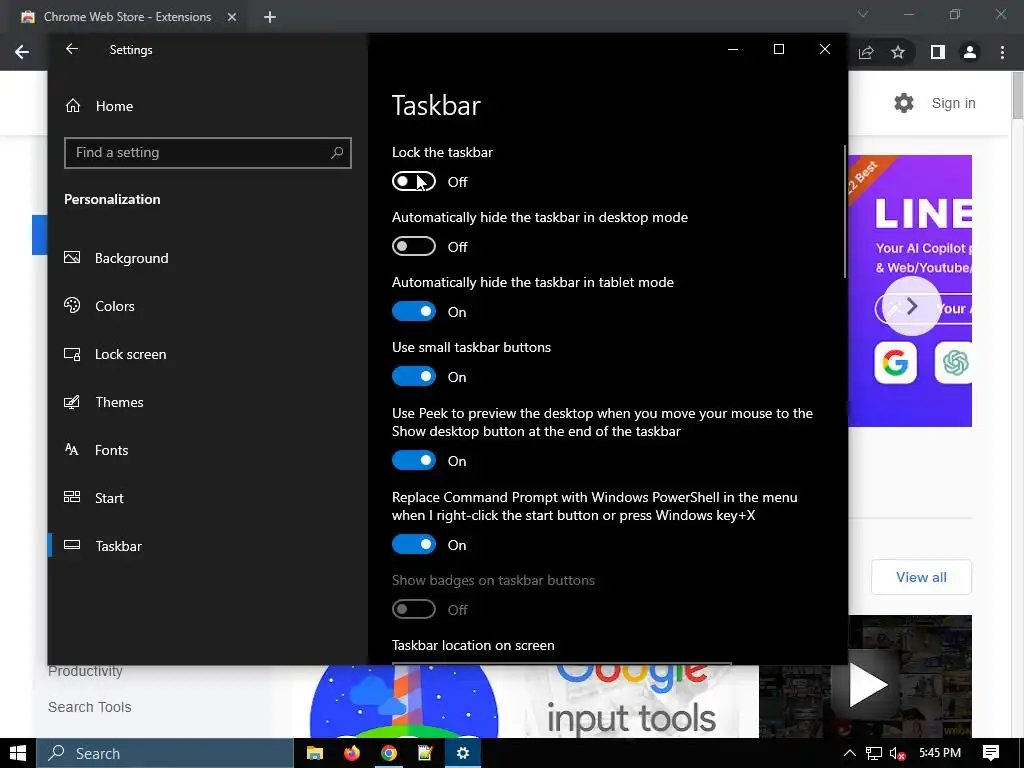Open Chrome side panel icon
Image resolution: width=1024 pixels, height=768 pixels.
click(x=938, y=52)
